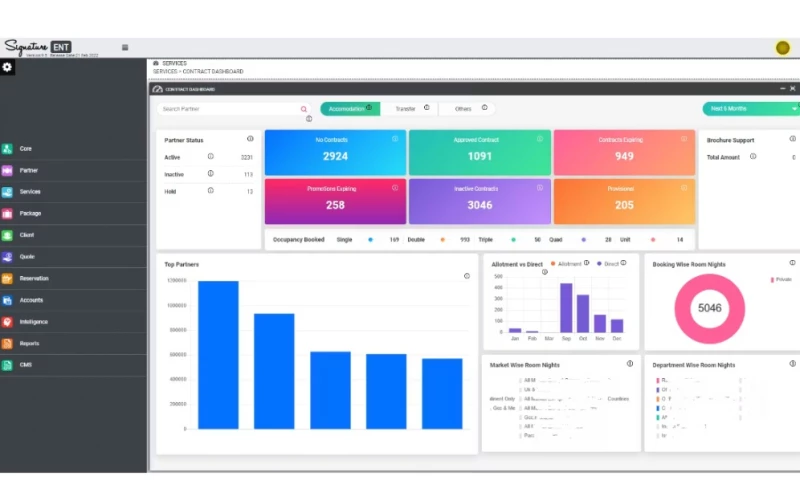This screenshot has width=800, height=480.
Task: Click the Partner Status info icon
Action: tap(250, 139)
